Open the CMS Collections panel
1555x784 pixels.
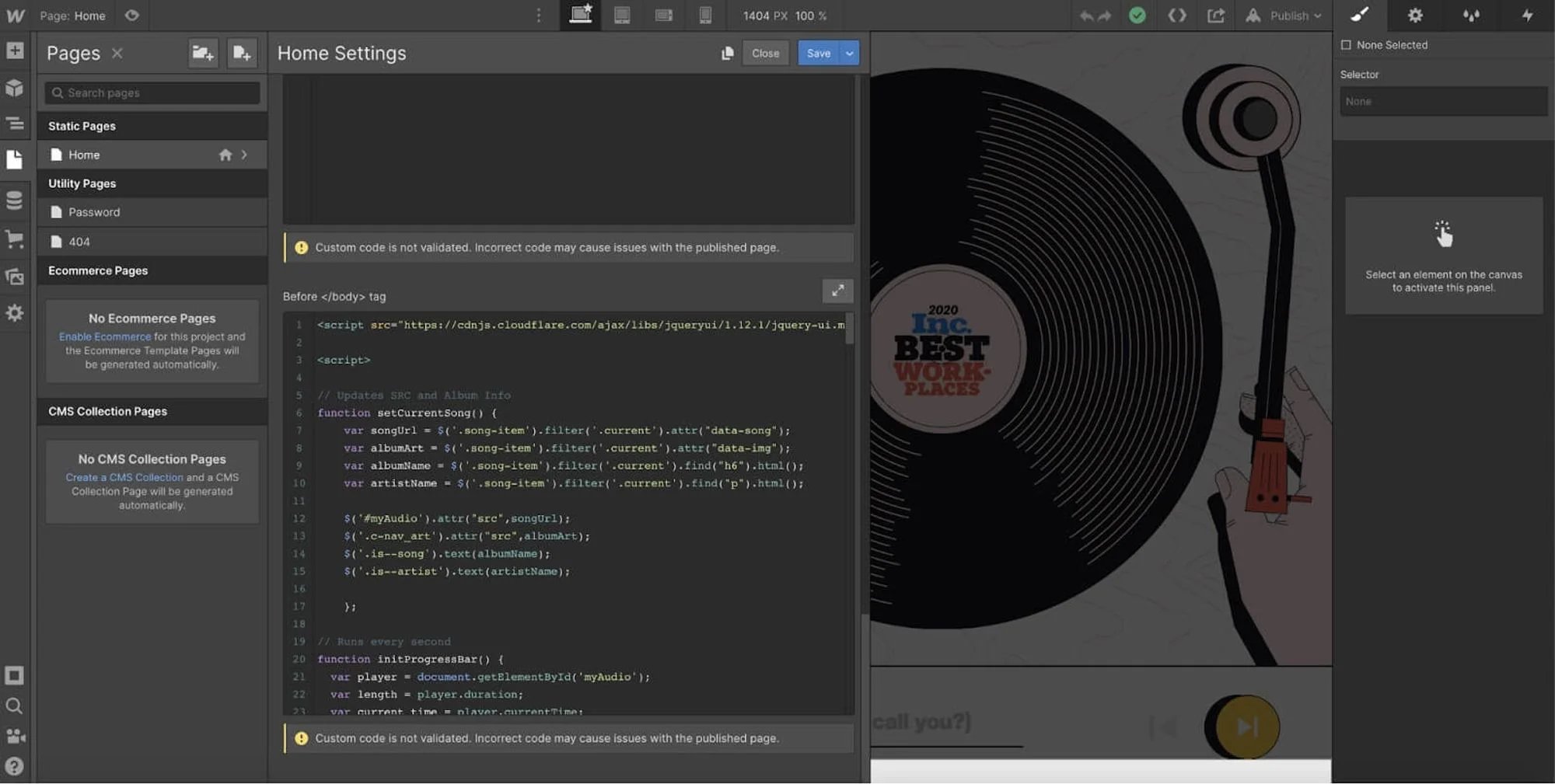click(x=16, y=200)
